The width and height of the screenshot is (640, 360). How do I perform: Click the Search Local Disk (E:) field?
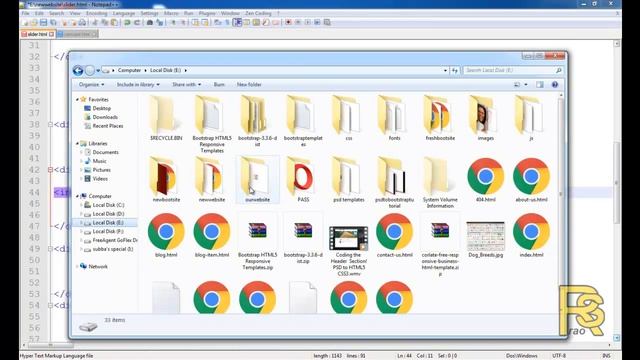coord(513,70)
